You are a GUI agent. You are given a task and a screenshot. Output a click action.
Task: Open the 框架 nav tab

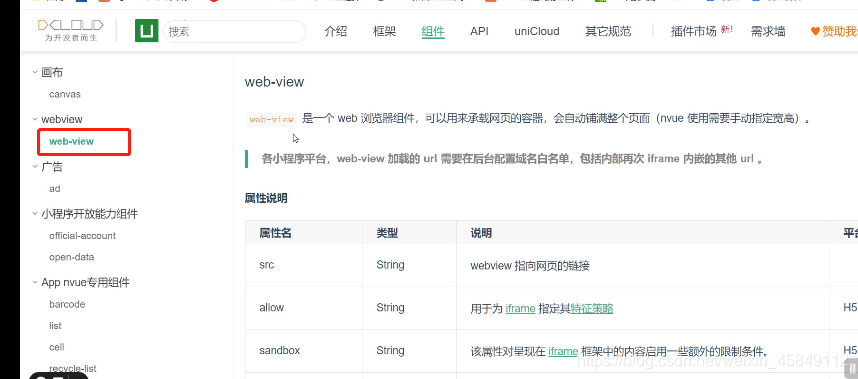384,31
